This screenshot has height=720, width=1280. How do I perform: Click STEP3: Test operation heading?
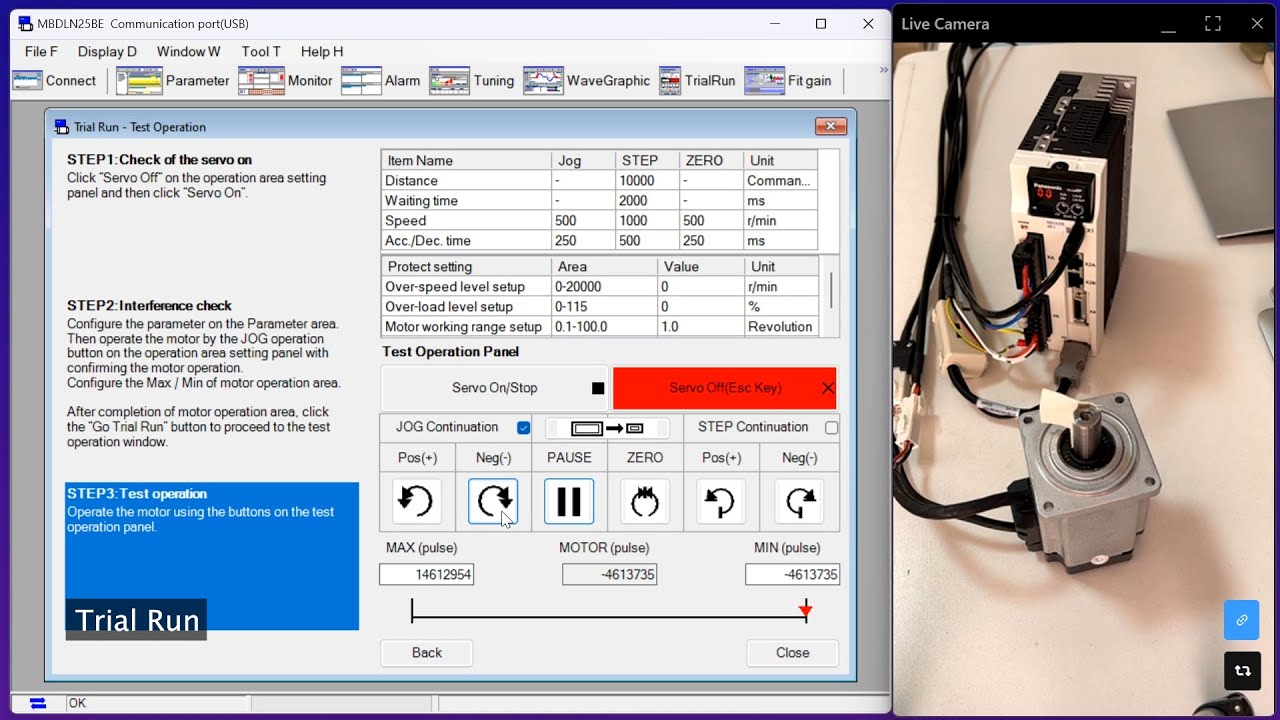point(137,494)
